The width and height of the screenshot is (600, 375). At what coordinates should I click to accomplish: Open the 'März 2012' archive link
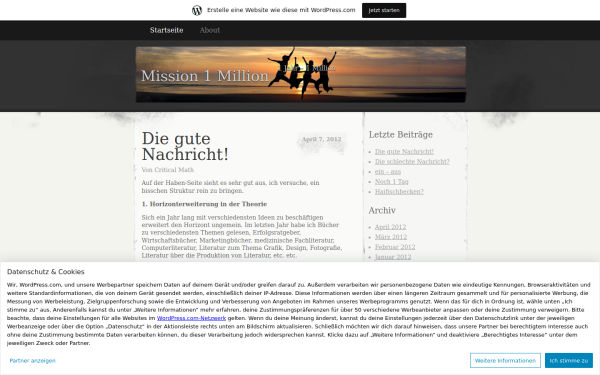pyautogui.click(x=391, y=237)
